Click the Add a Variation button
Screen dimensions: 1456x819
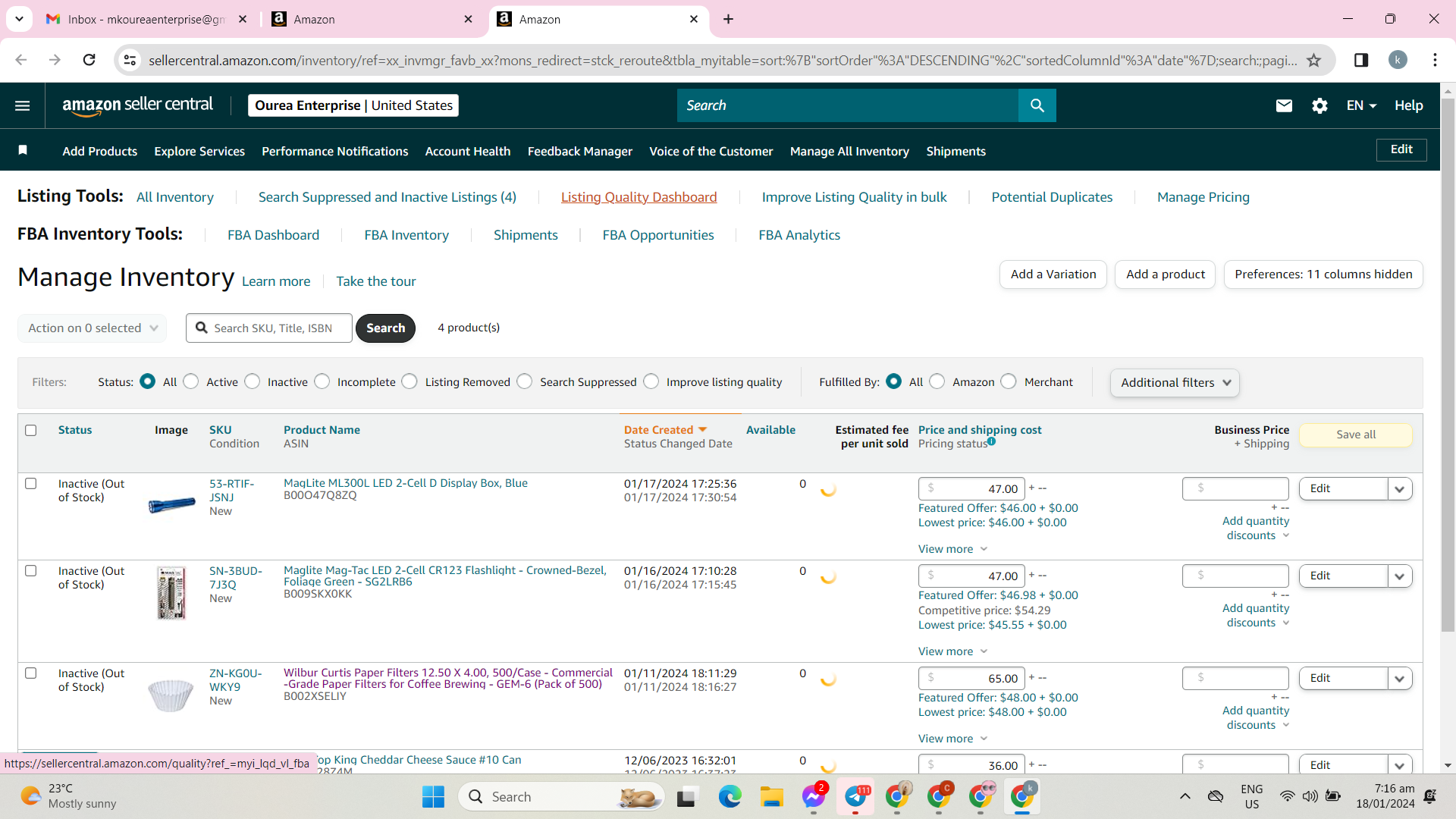[1053, 275]
